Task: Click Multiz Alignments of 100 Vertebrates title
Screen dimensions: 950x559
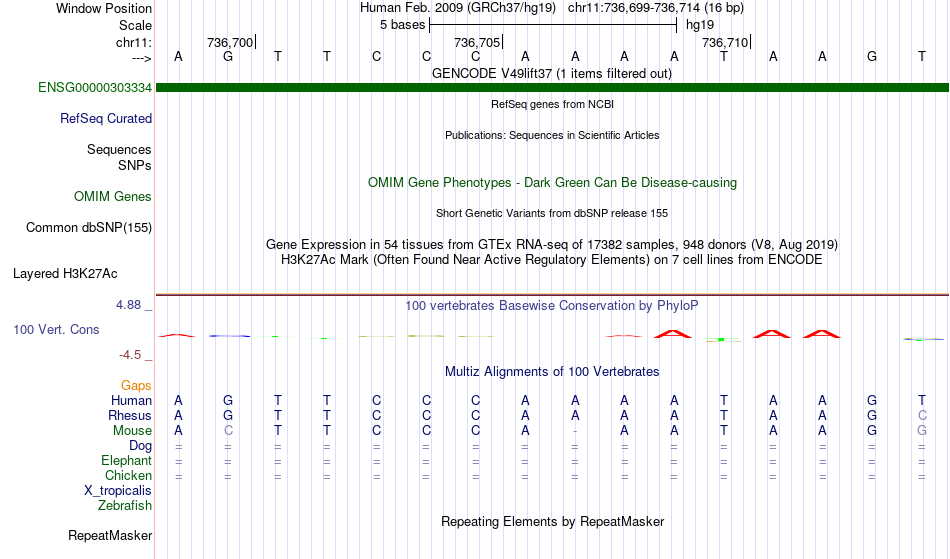Action: click(552, 372)
